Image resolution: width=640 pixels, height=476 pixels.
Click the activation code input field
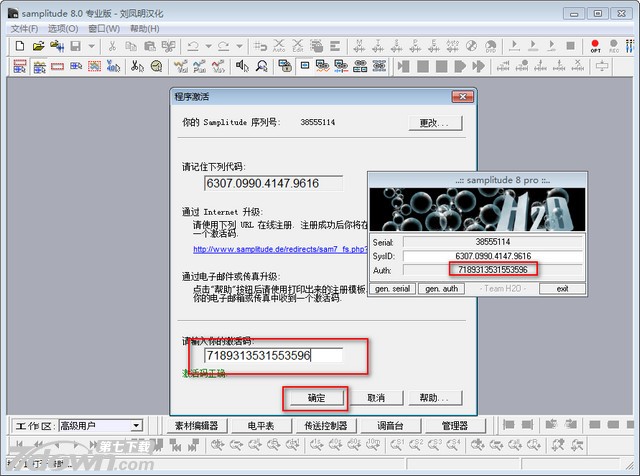(273, 355)
